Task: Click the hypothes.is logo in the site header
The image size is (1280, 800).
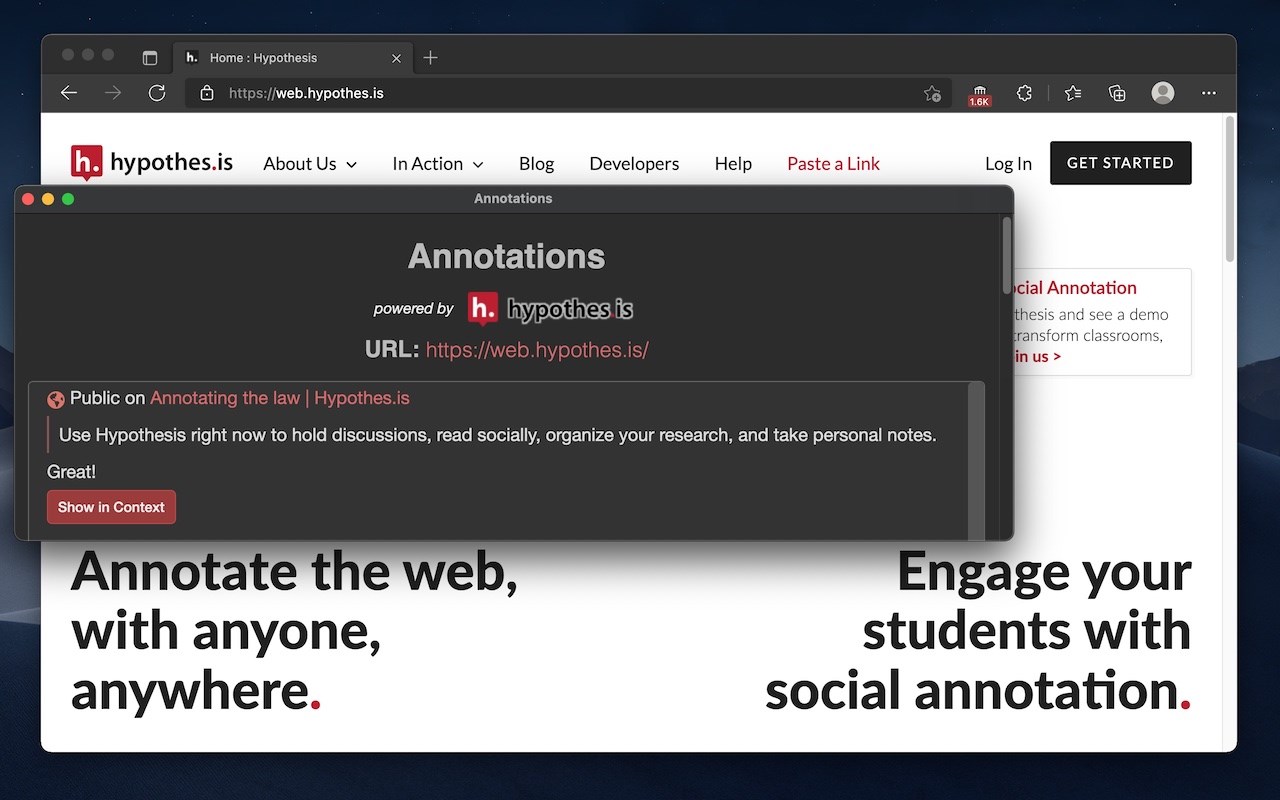Action: (x=152, y=163)
